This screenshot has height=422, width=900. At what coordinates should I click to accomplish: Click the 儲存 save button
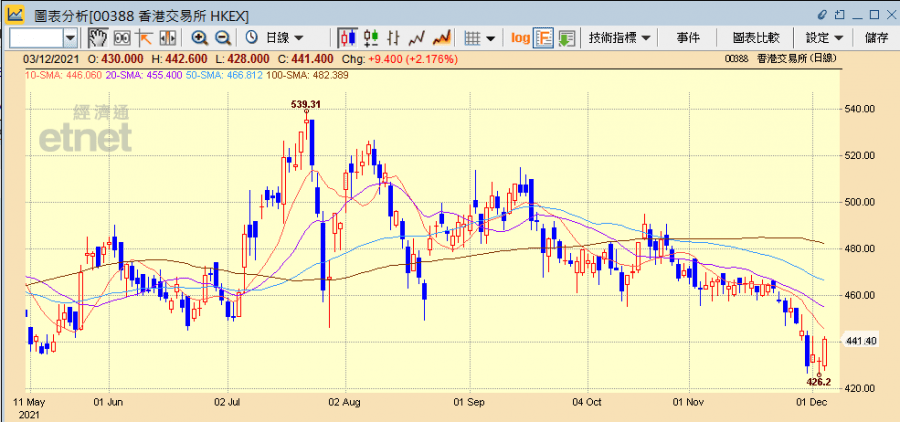coord(876,38)
